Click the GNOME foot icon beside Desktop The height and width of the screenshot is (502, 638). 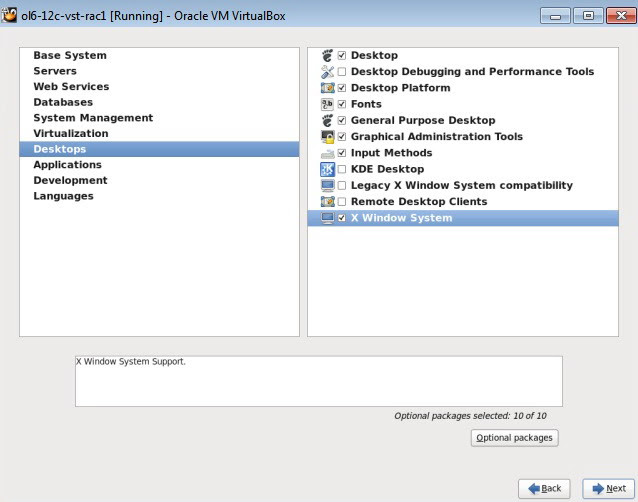327,55
